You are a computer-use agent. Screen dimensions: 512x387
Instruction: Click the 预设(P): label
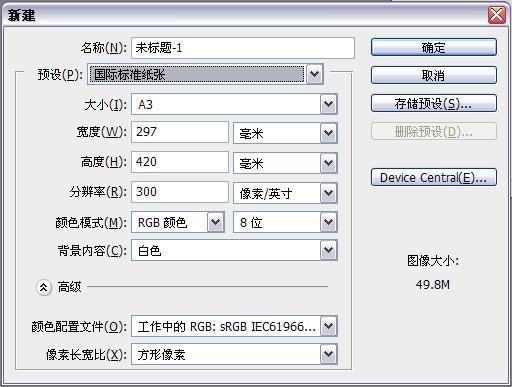pos(60,74)
